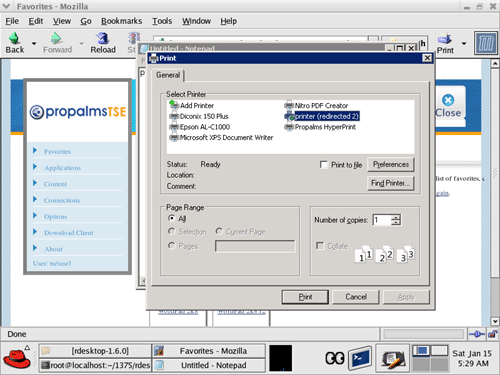Open the Print options dropdown arrow in Mozilla
Screen dimensions: 500x375
464,43
